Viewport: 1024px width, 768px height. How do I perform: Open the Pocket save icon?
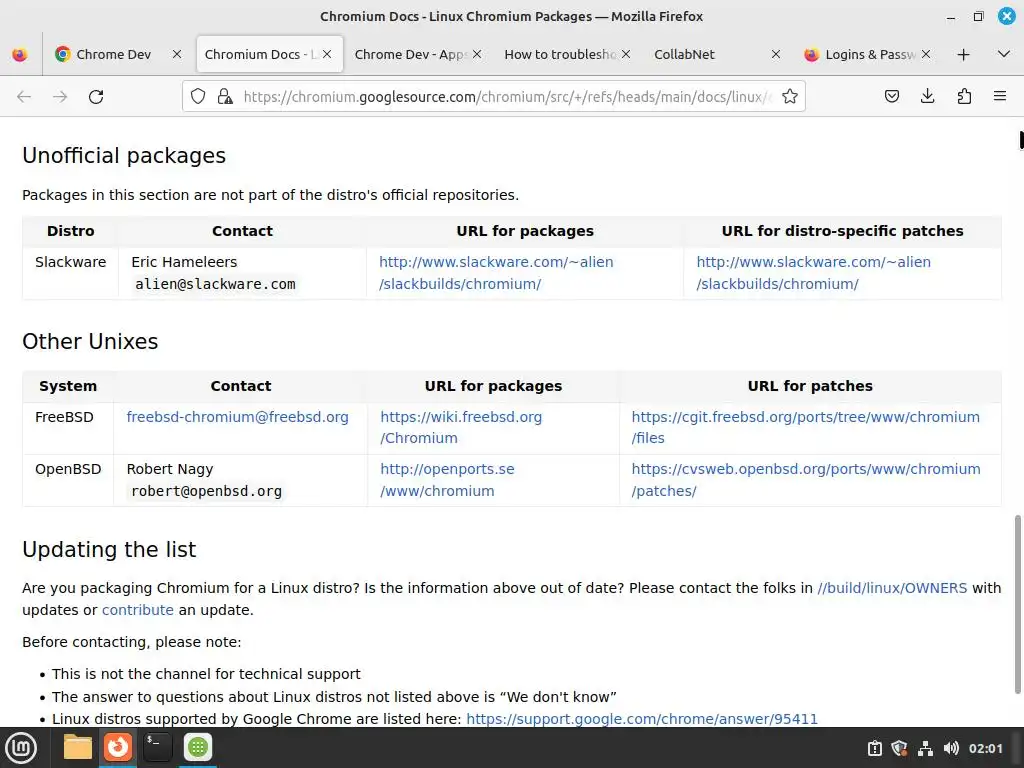[x=891, y=97]
